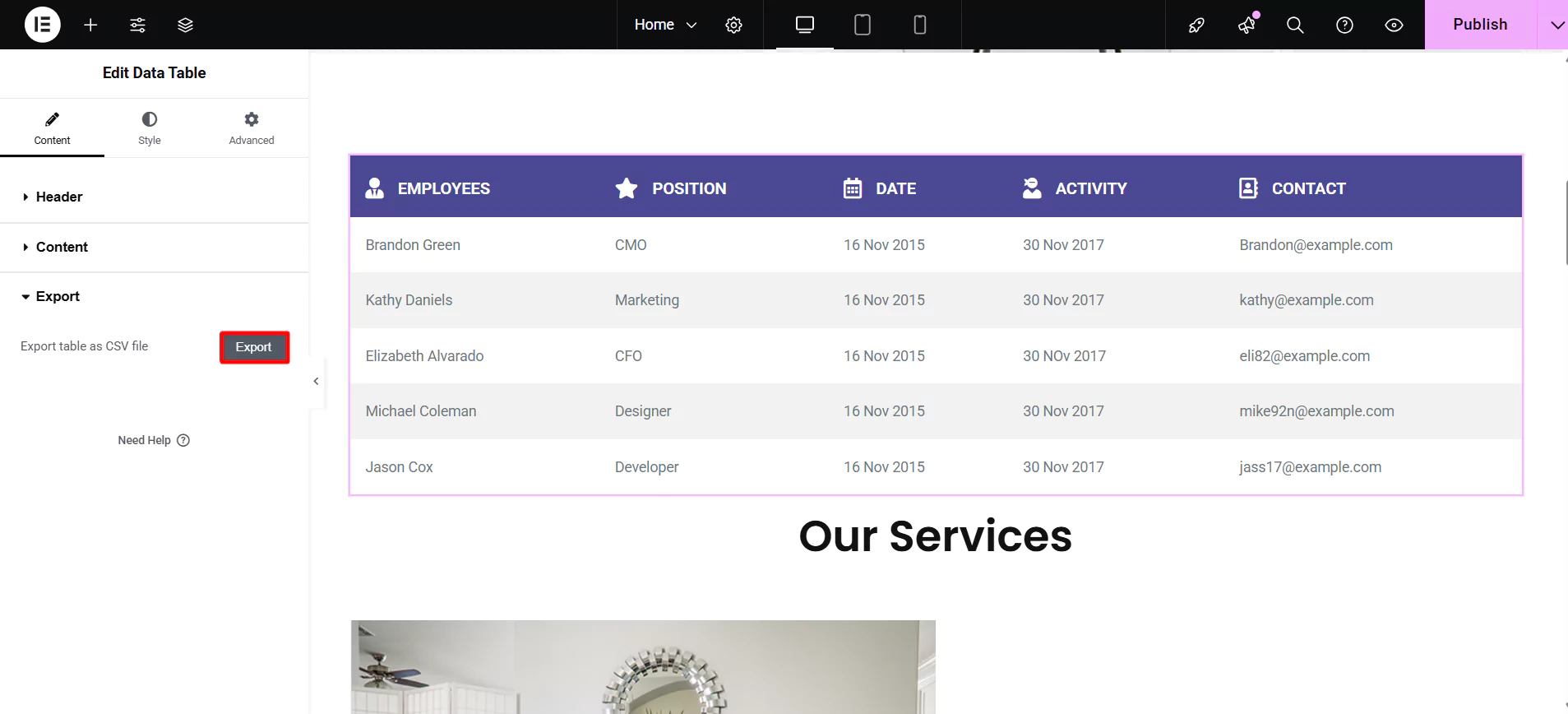Screen dimensions: 1568x714
Task: Open Publish options arrow
Action: tap(1556, 25)
